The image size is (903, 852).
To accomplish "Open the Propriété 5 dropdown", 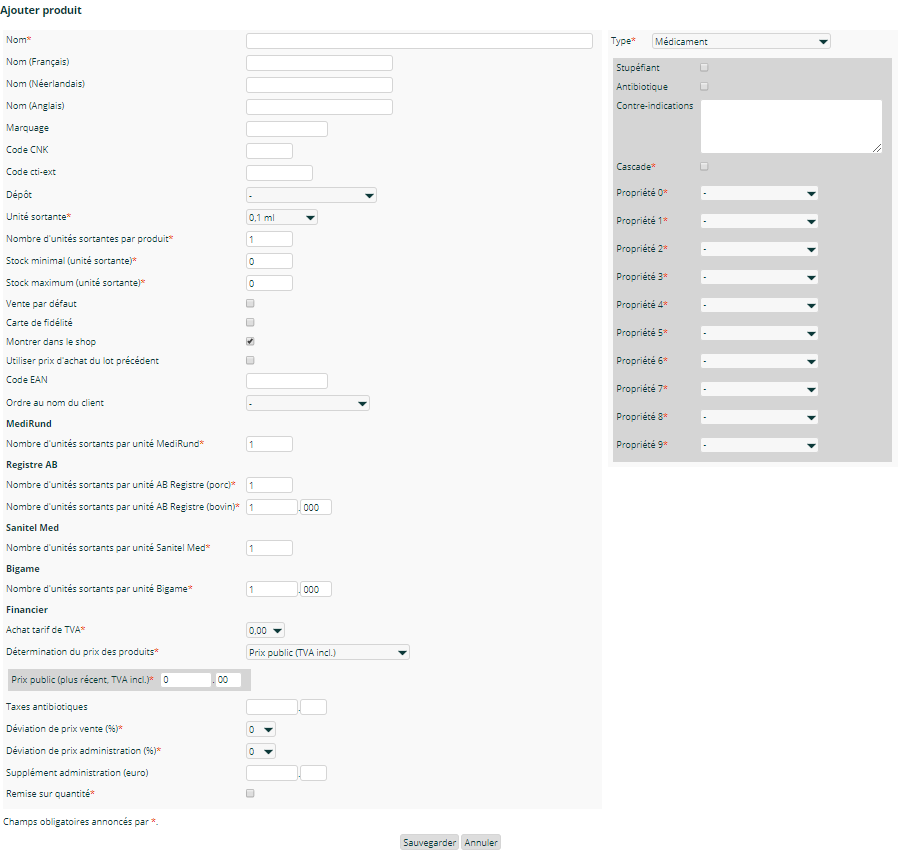I will coord(759,333).
